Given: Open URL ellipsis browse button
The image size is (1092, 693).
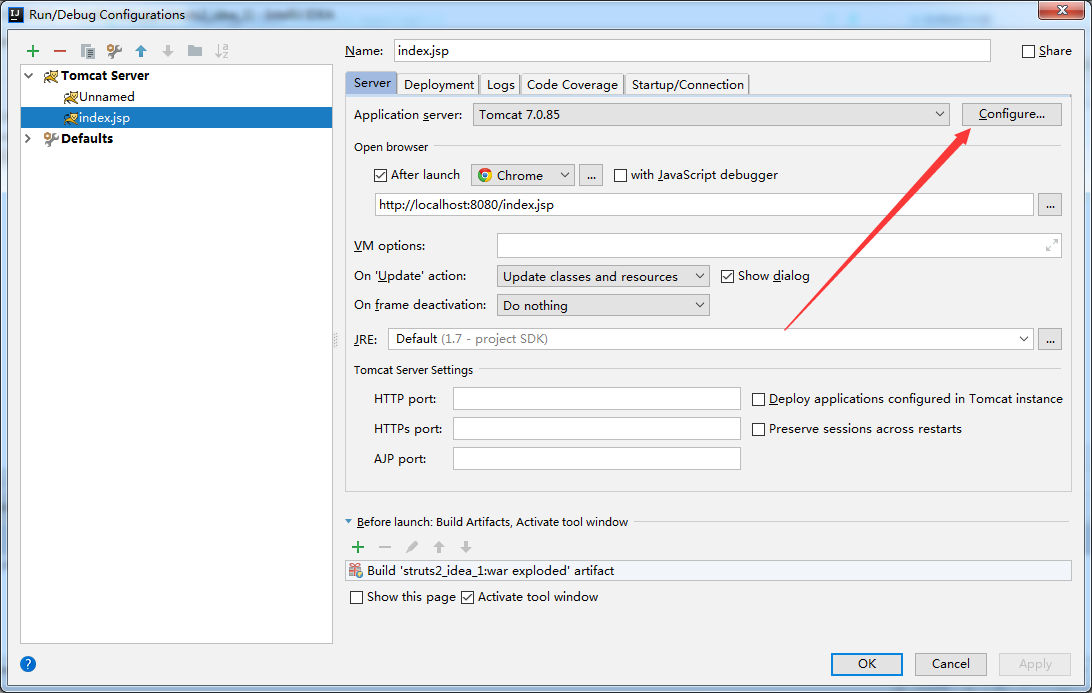Looking at the screenshot, I should click(1050, 205).
